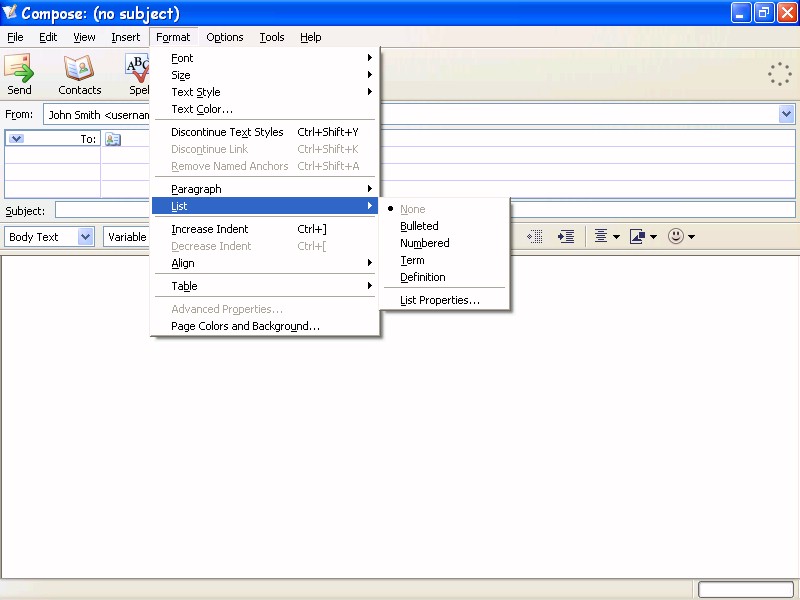Open the From account dropdown arrow

pos(786,114)
